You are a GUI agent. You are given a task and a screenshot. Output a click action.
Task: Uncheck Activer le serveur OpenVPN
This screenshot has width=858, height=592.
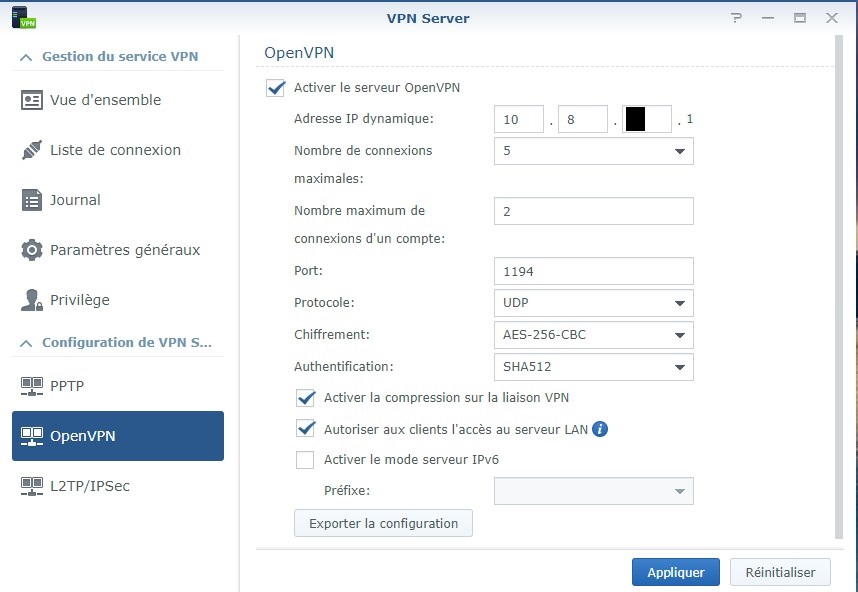pyautogui.click(x=276, y=88)
